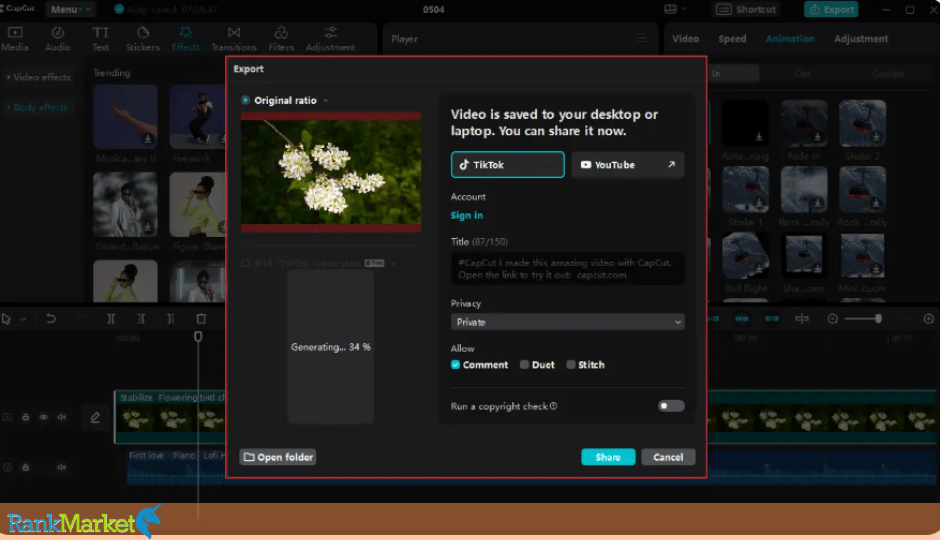Click the Share button
The height and width of the screenshot is (540, 940).
[608, 457]
